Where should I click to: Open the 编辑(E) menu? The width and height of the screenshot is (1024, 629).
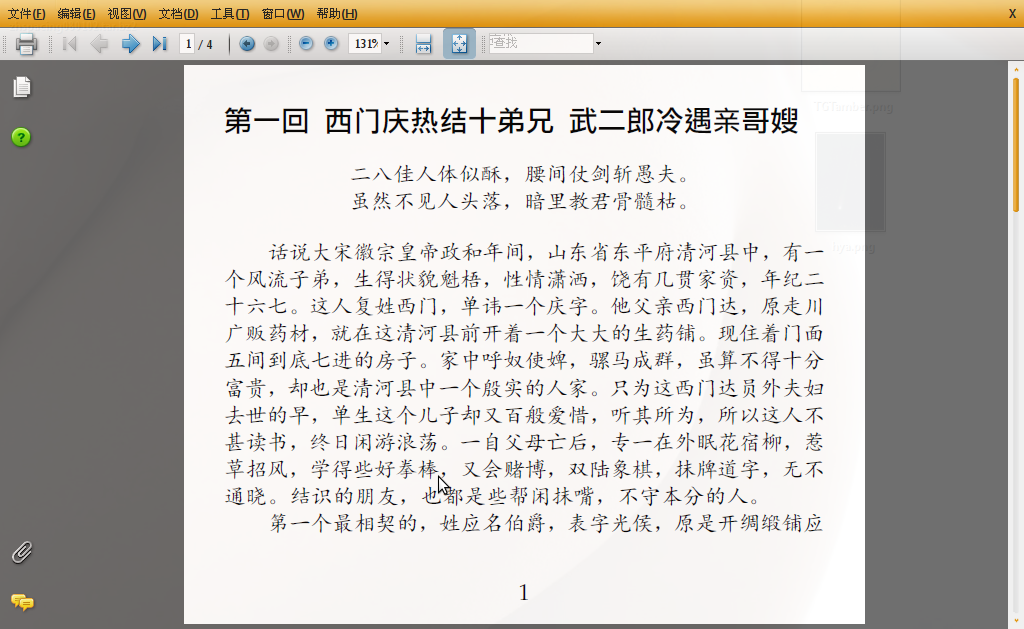tap(76, 14)
